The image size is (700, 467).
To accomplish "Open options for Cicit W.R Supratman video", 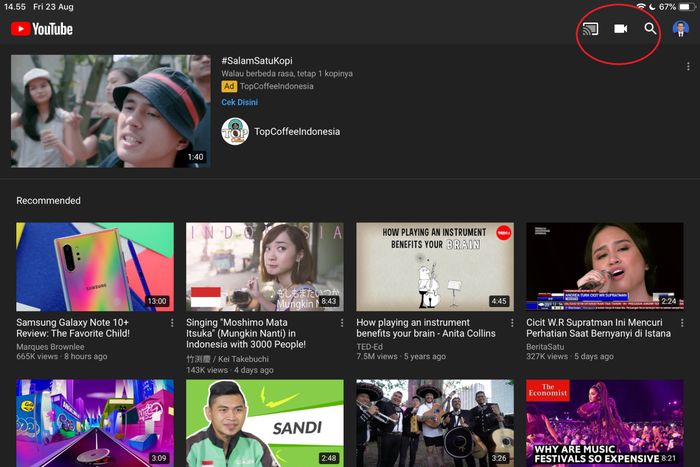I will (x=682, y=323).
